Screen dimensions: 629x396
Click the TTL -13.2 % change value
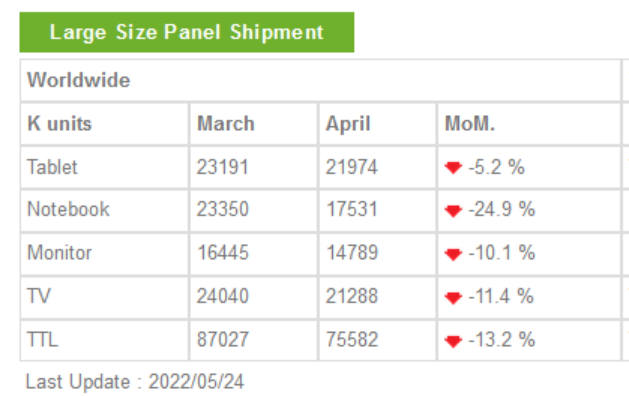501,339
